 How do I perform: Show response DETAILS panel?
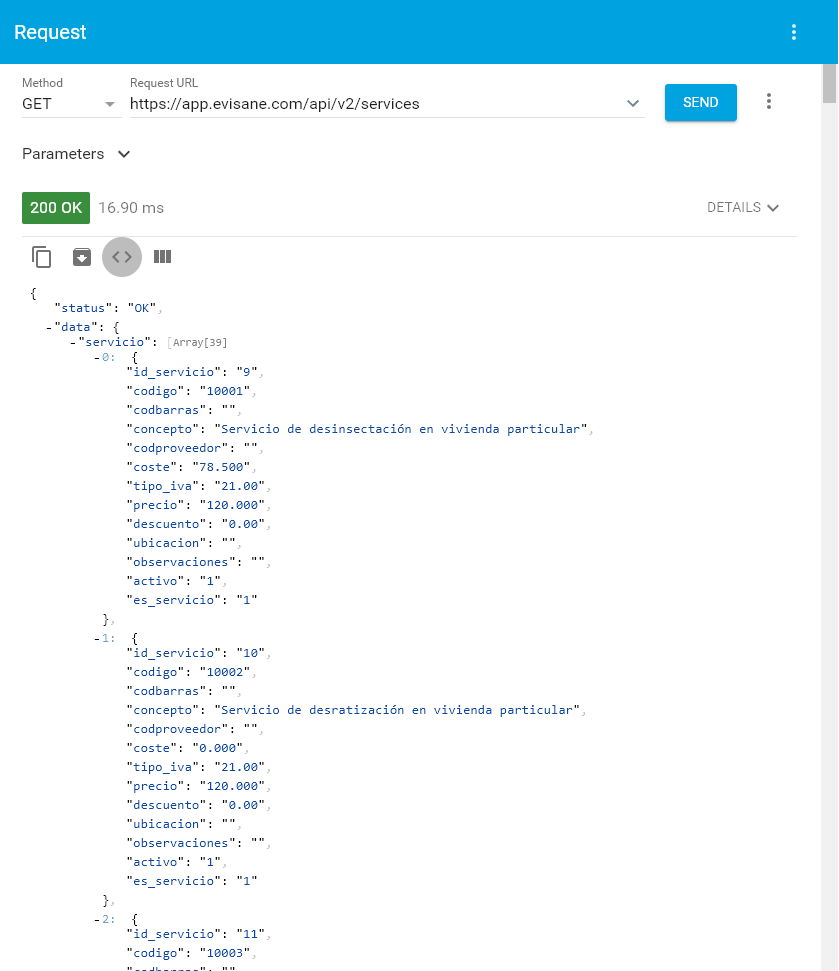coord(742,208)
